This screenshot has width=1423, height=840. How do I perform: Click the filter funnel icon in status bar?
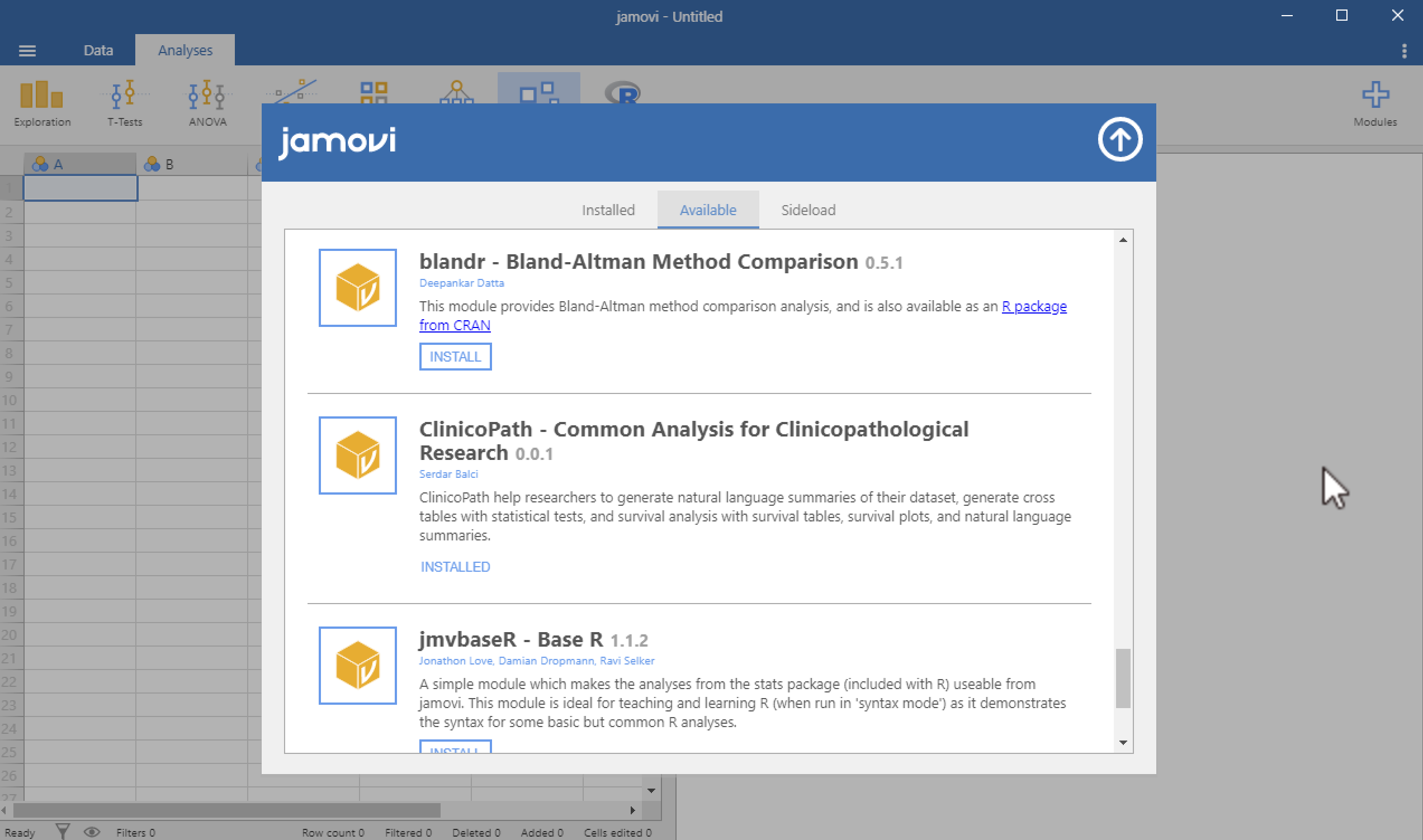pyautogui.click(x=63, y=832)
